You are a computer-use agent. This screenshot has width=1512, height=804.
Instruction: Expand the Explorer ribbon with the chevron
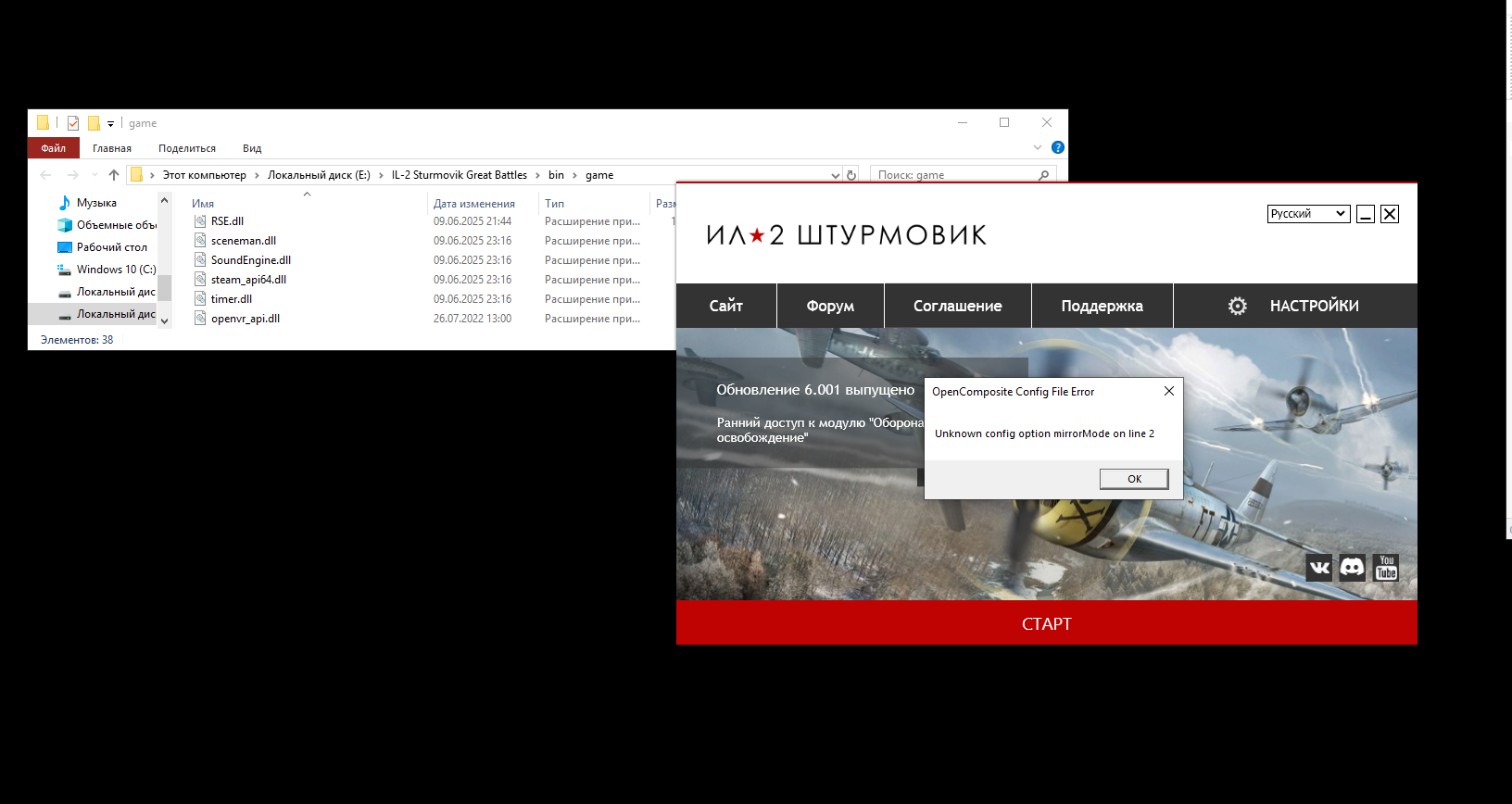coord(1038,147)
